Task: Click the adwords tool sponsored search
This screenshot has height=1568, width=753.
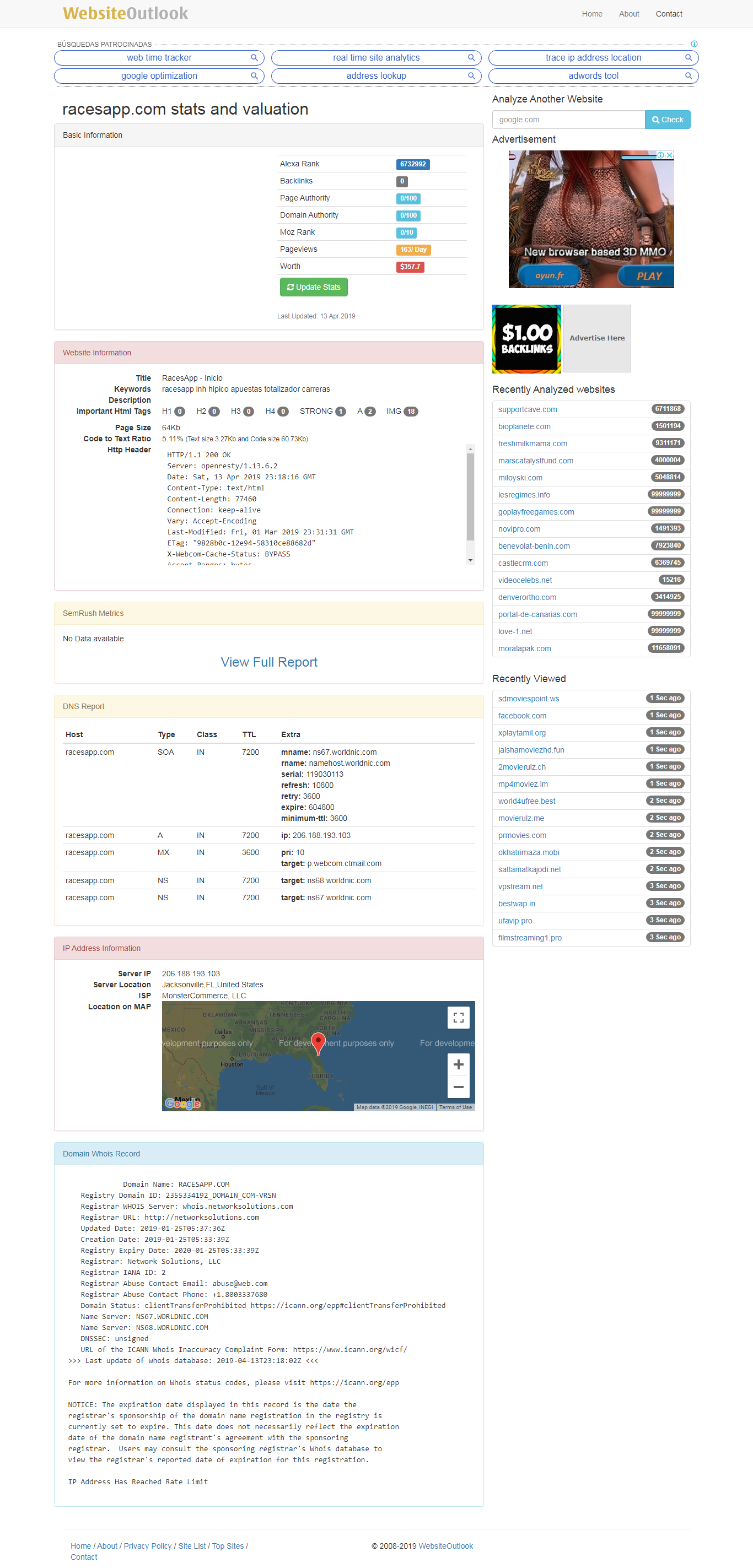Action: click(593, 76)
